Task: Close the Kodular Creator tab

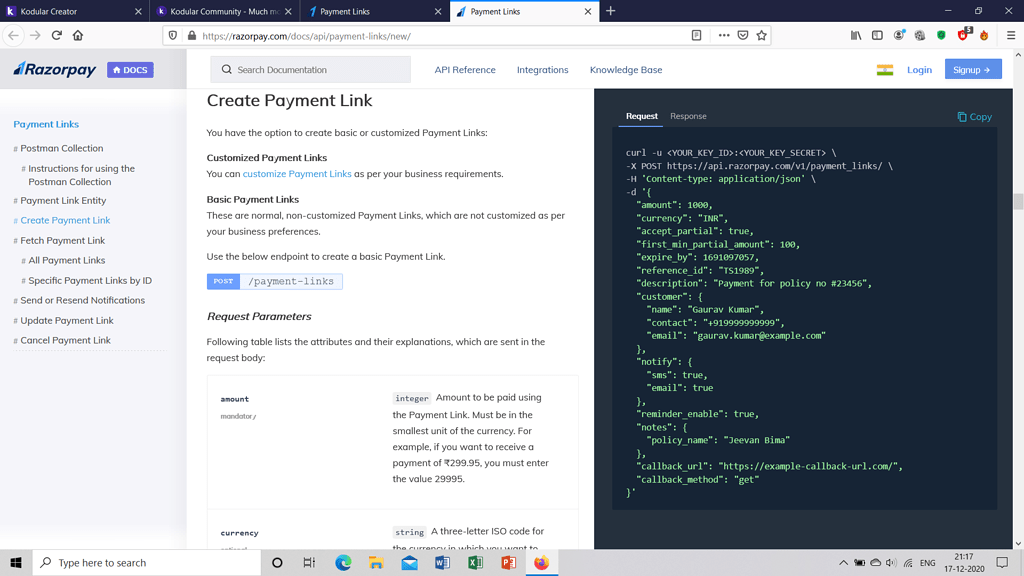Action: pos(138,11)
